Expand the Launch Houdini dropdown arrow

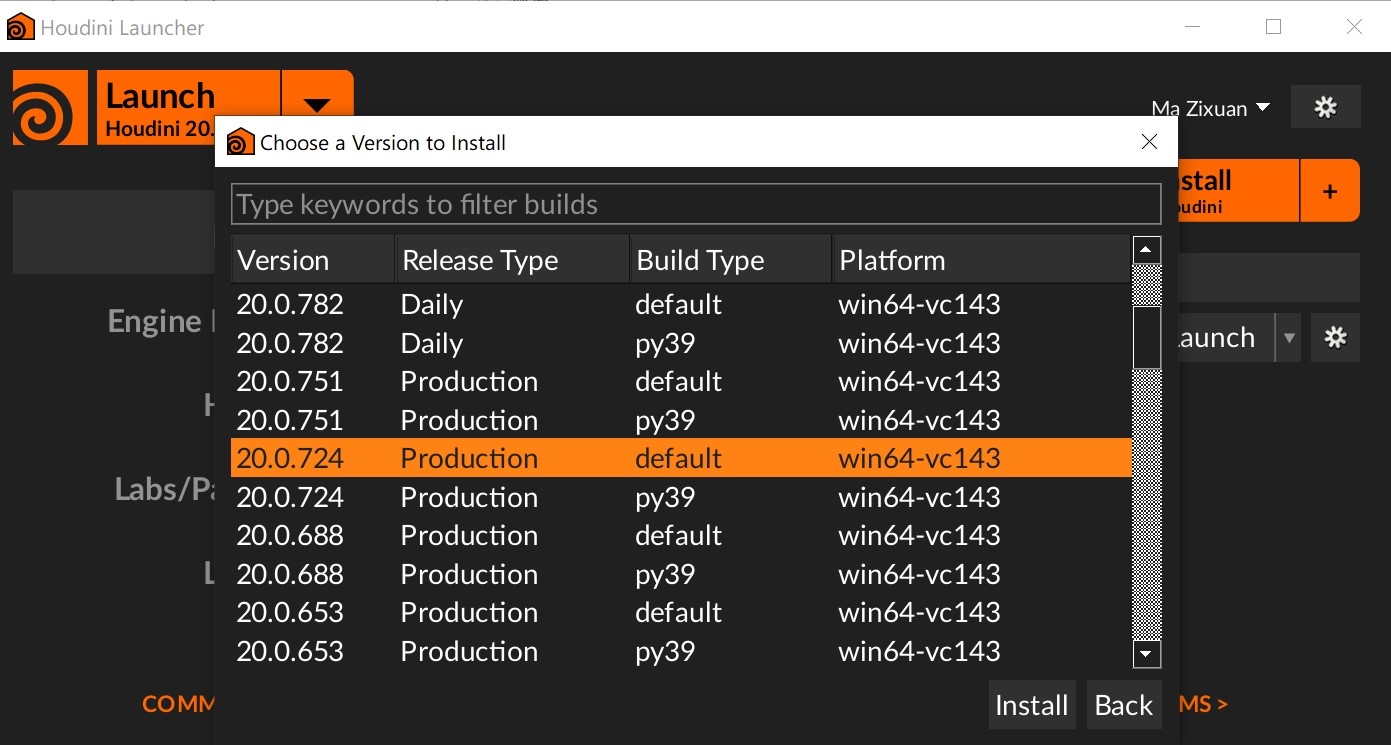(317, 106)
